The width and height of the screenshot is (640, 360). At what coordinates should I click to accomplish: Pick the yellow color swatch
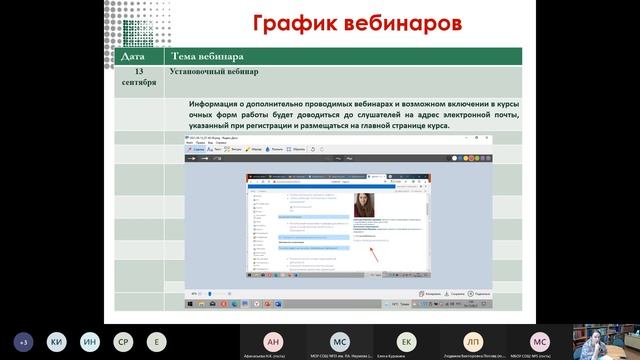(466, 158)
